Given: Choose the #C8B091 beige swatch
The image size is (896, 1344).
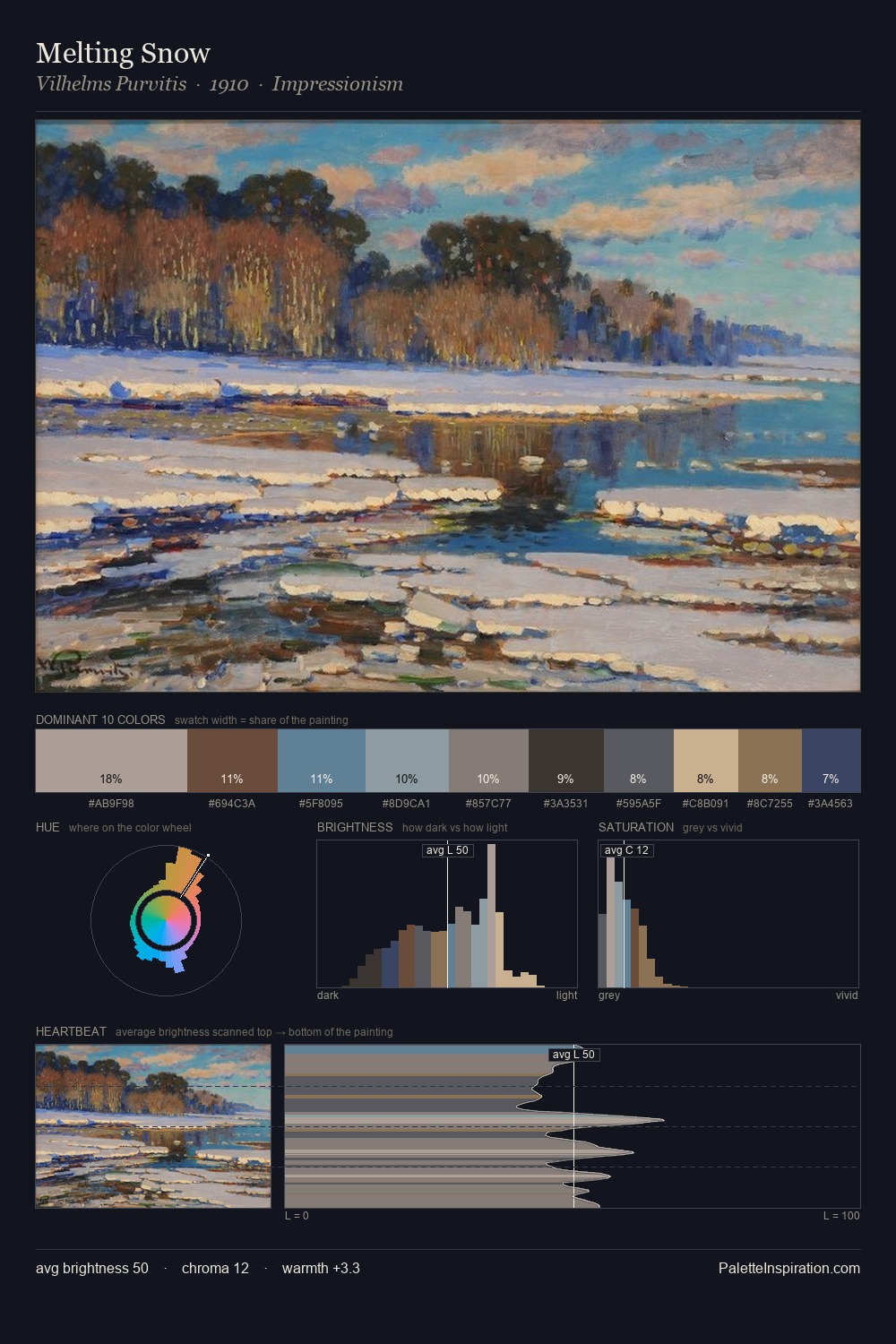Looking at the screenshot, I should pos(705,761).
